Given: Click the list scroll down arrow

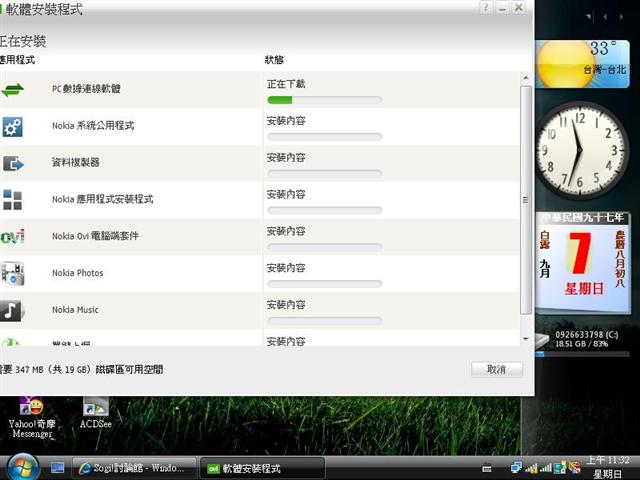Looking at the screenshot, I should point(526,339).
